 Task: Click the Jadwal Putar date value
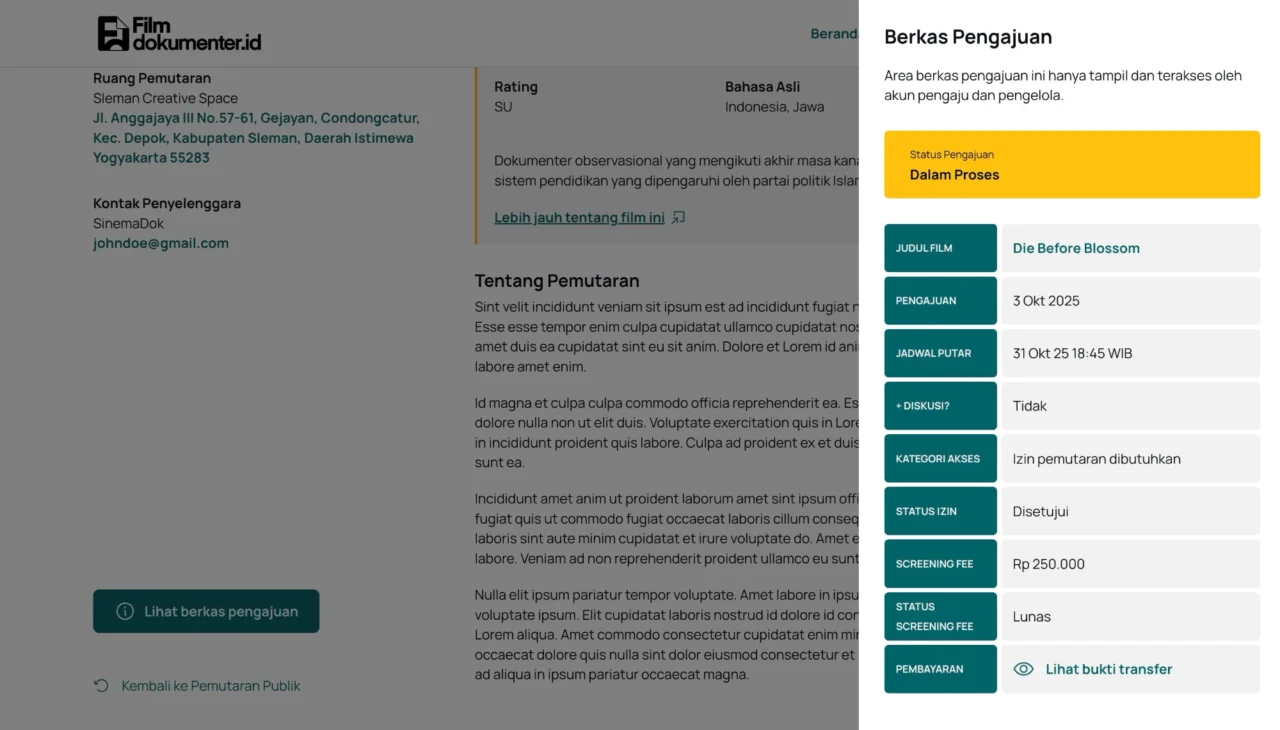tap(1072, 353)
